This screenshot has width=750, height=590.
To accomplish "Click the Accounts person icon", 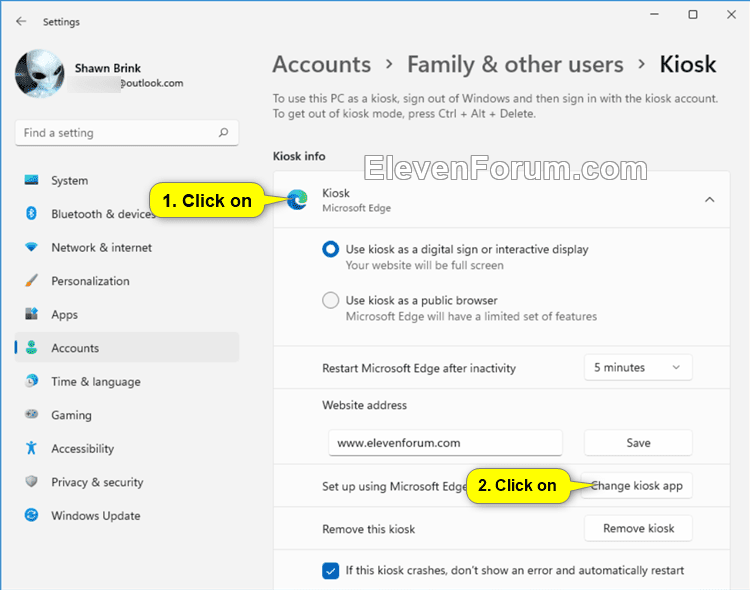I will 32,348.
